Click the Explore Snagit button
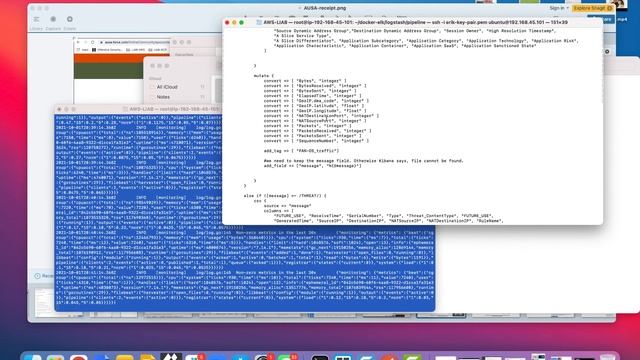The width and height of the screenshot is (640, 360). pos(593,8)
